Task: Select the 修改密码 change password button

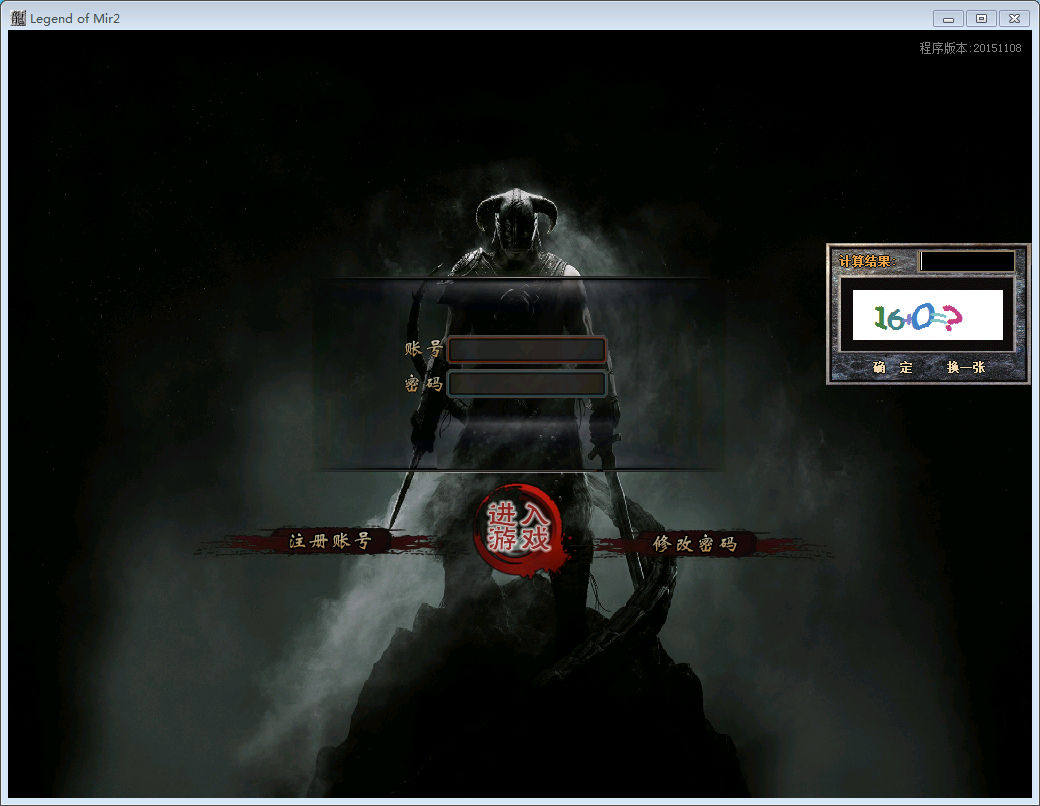Action: [694, 544]
